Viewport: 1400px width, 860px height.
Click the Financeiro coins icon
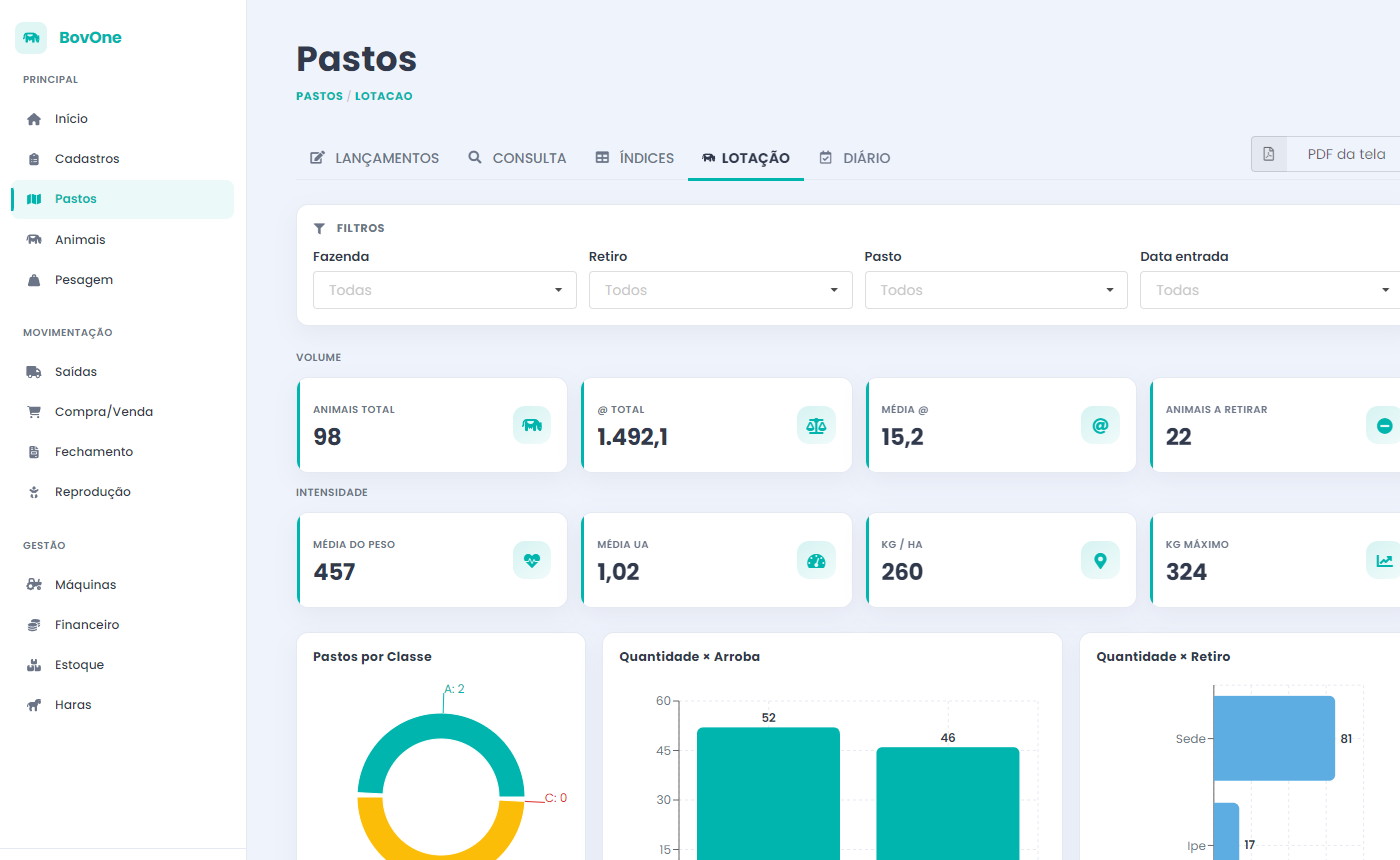click(x=34, y=625)
